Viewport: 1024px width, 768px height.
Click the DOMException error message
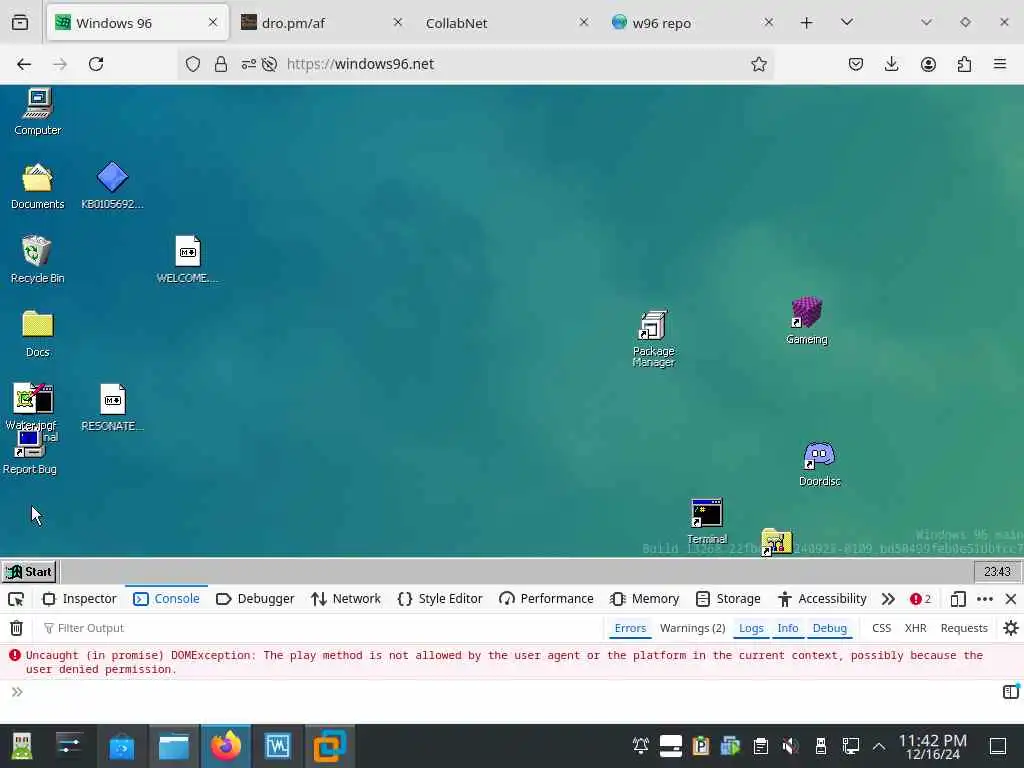pos(504,662)
